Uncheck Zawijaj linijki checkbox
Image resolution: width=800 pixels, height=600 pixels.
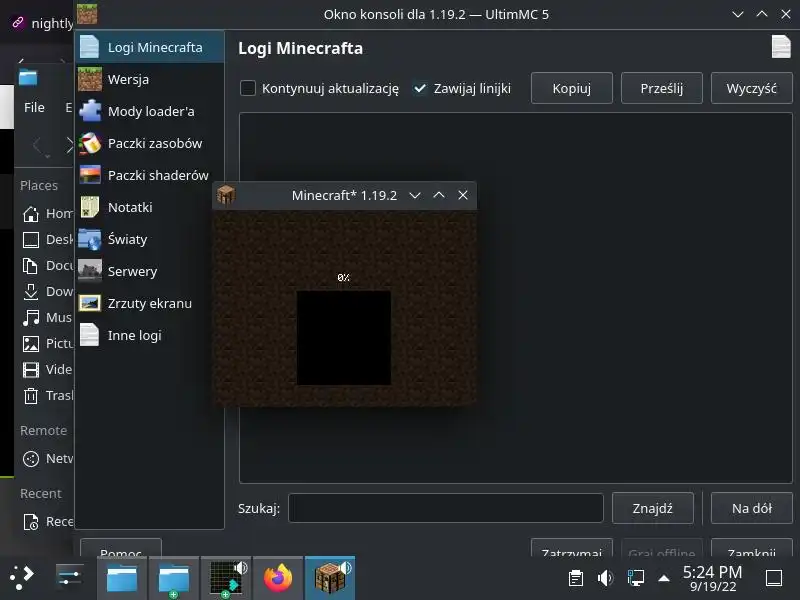point(420,88)
